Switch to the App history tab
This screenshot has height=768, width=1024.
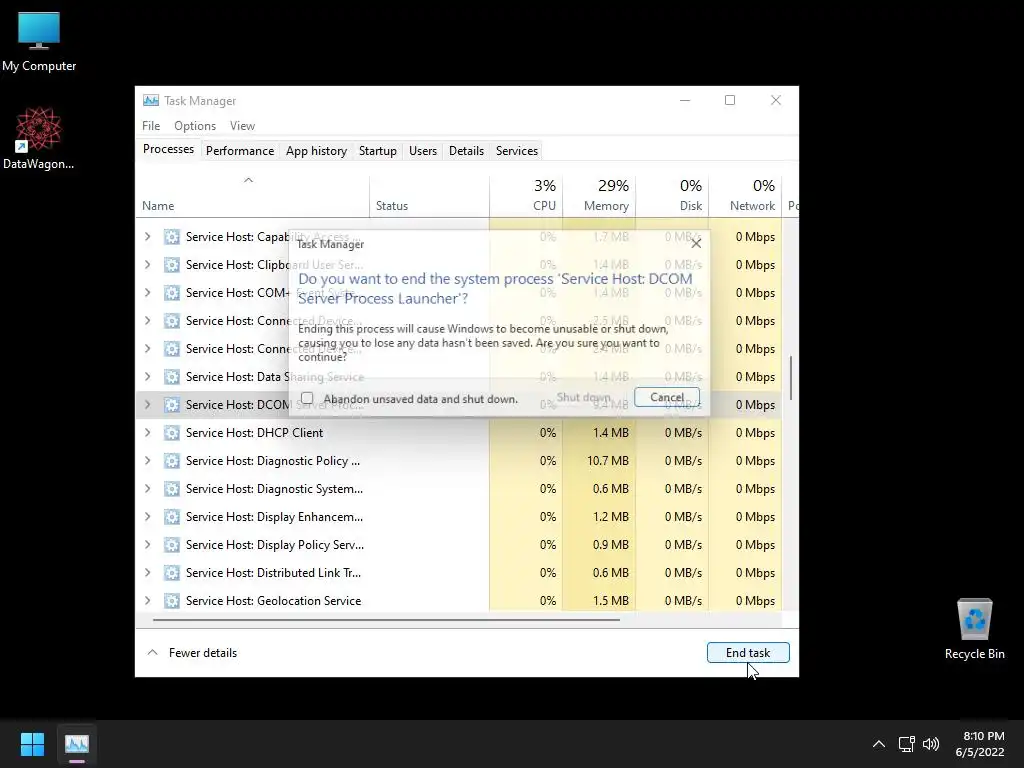316,151
